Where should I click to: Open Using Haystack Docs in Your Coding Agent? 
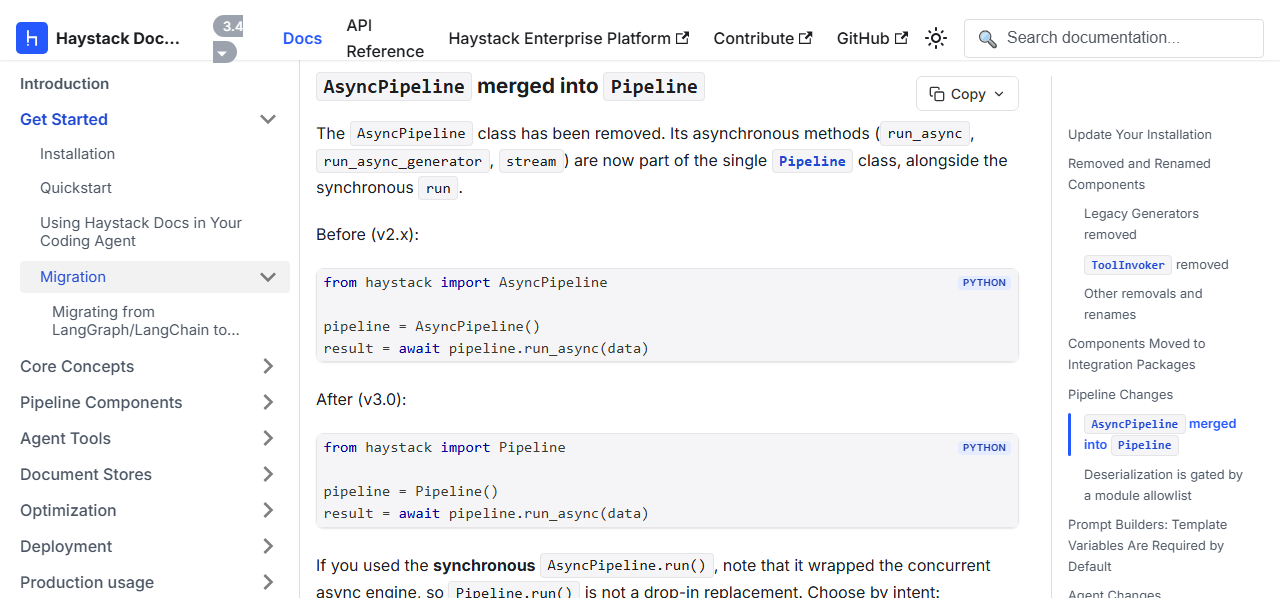coord(141,232)
